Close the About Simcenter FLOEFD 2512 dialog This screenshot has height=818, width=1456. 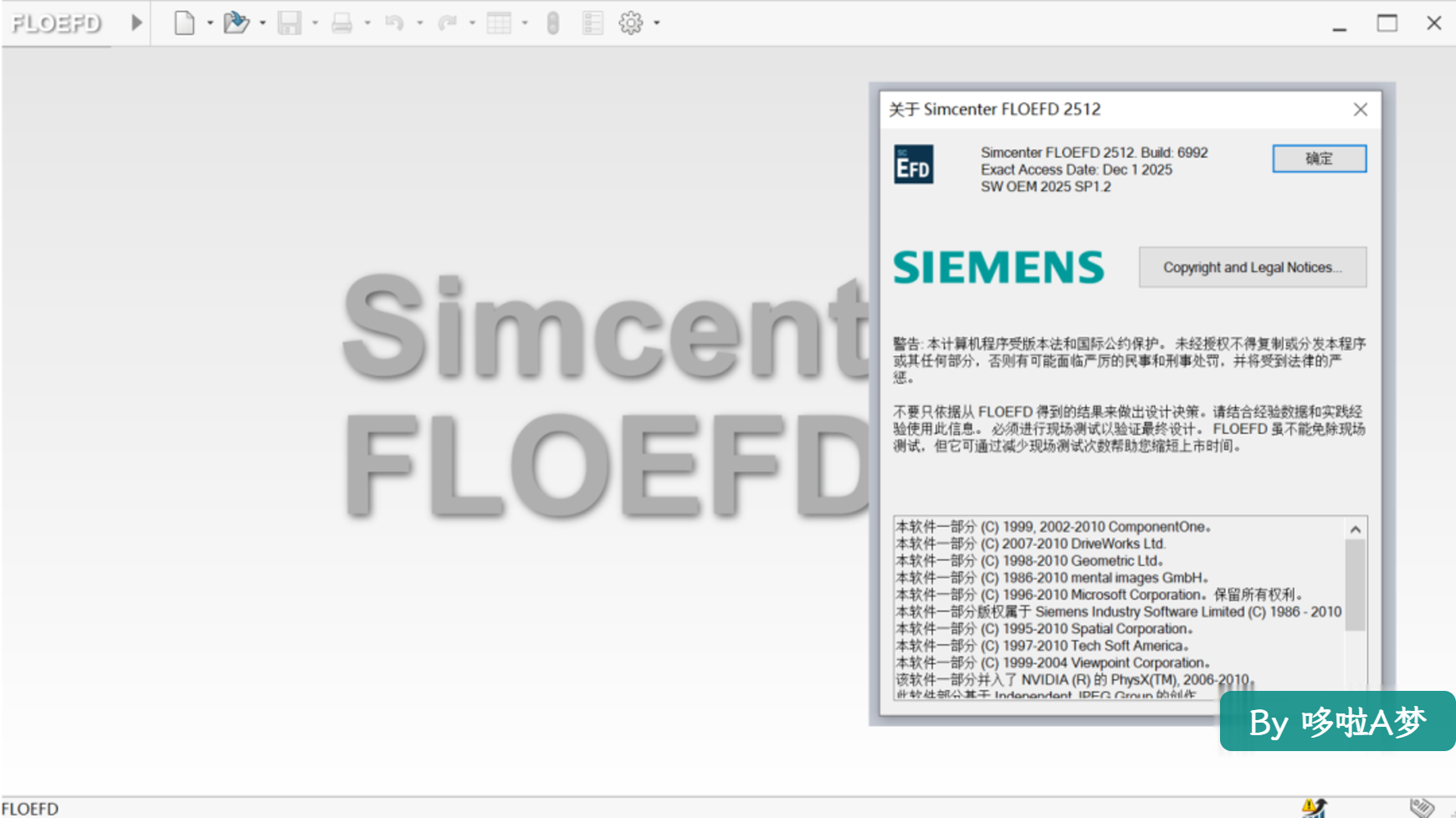pyautogui.click(x=1361, y=110)
